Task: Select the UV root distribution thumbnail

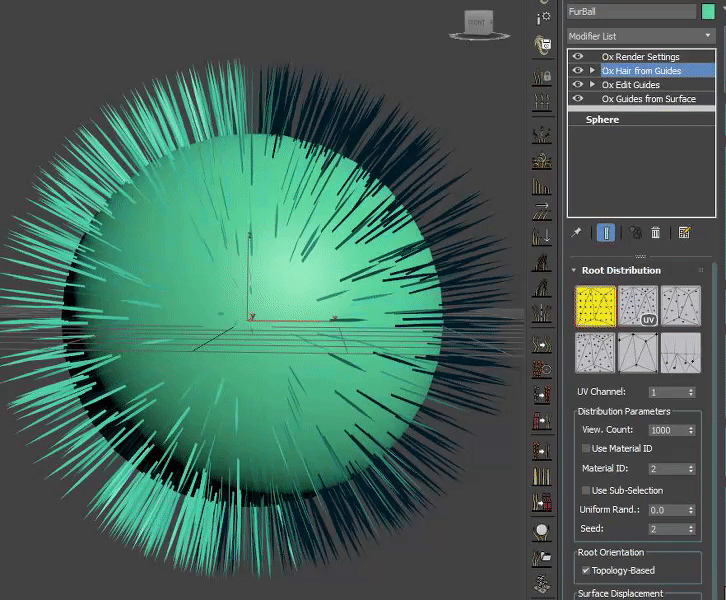Action: [x=638, y=306]
